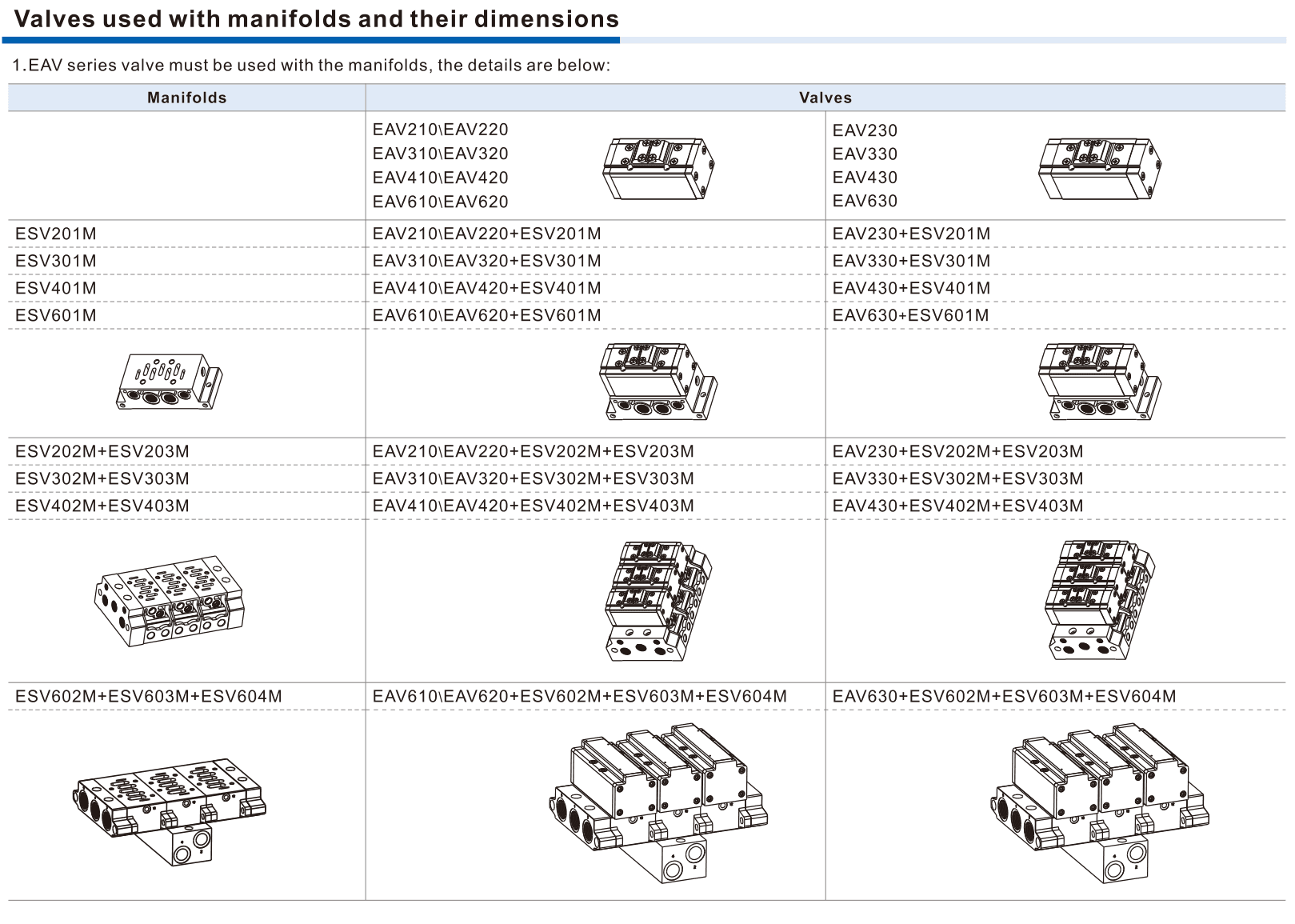Click the EAV210\EAV220 valve drawing in the header row
The image size is (1295, 924).
[x=658, y=168]
